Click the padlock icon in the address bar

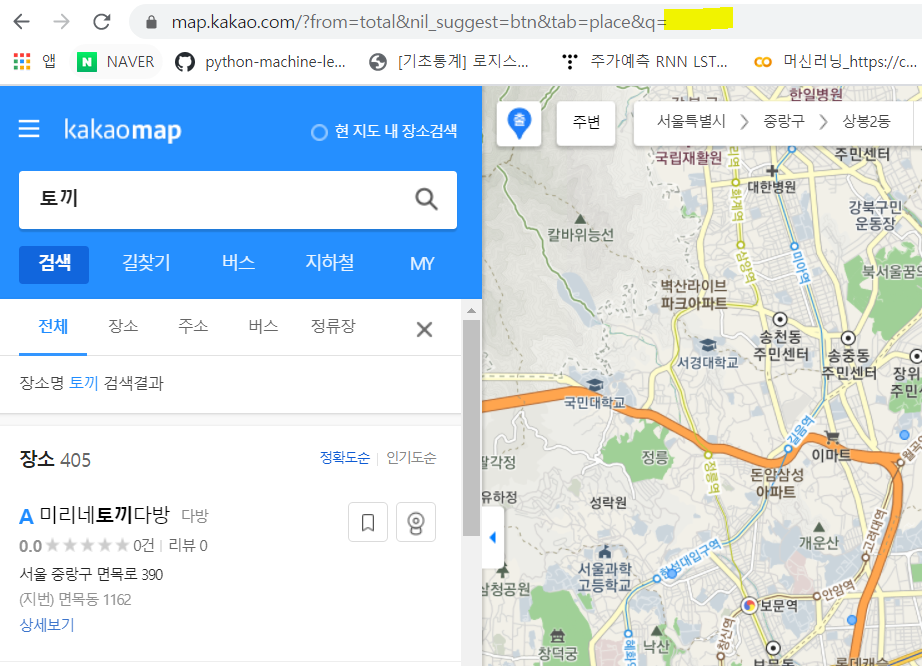pos(151,22)
